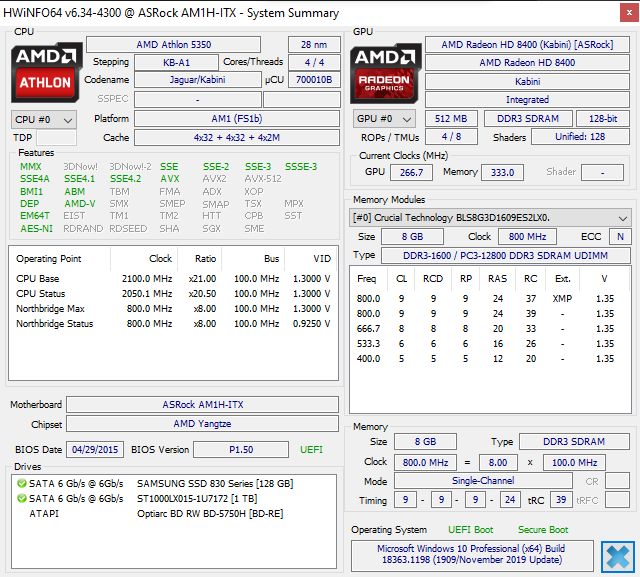Click the GPU memory clock 333.0 value
This screenshot has width=640, height=577.
point(502,173)
